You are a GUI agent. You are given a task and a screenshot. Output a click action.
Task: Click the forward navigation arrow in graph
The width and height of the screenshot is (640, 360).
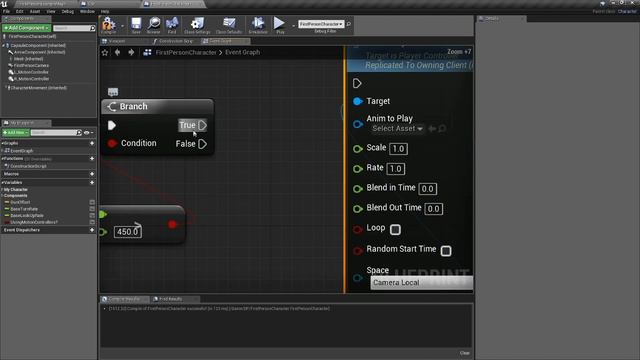click(x=131, y=52)
